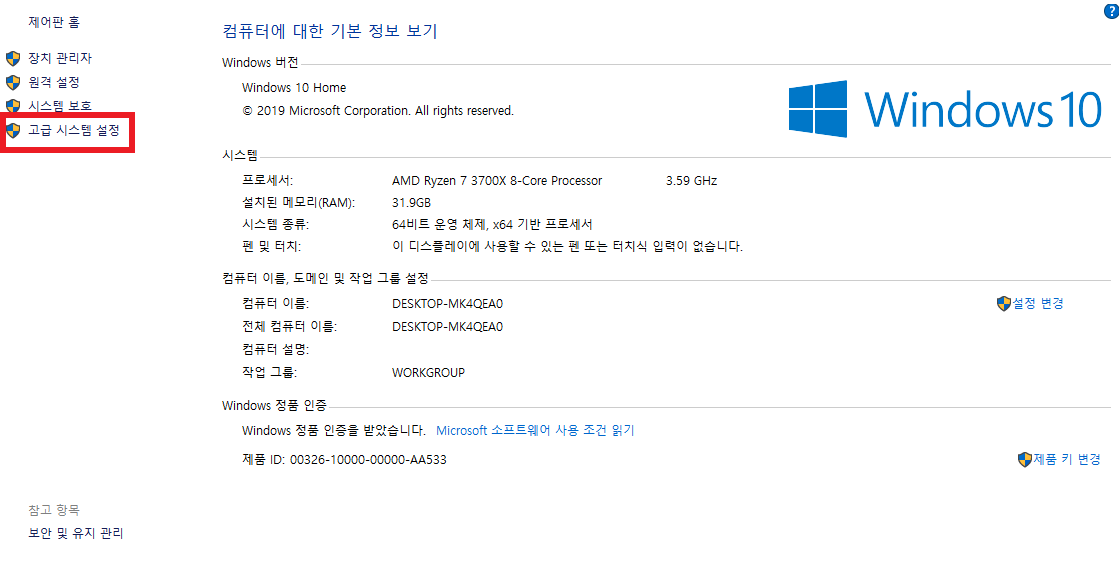
Task: Click the 컴퓨터 설명: label
Action: click(275, 350)
